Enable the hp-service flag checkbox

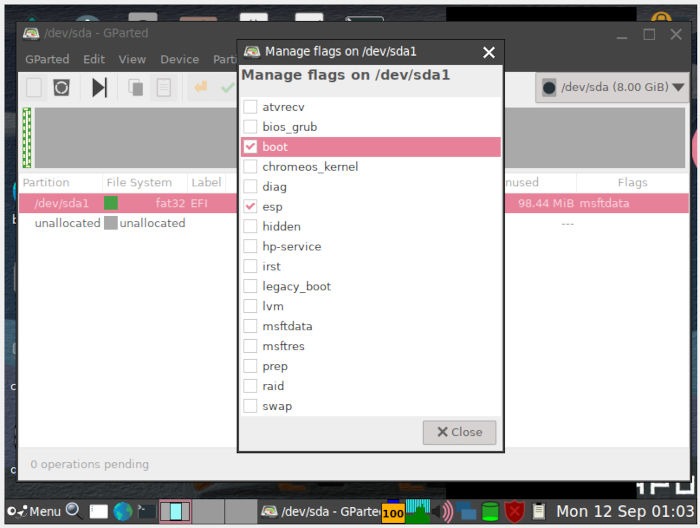click(x=250, y=246)
